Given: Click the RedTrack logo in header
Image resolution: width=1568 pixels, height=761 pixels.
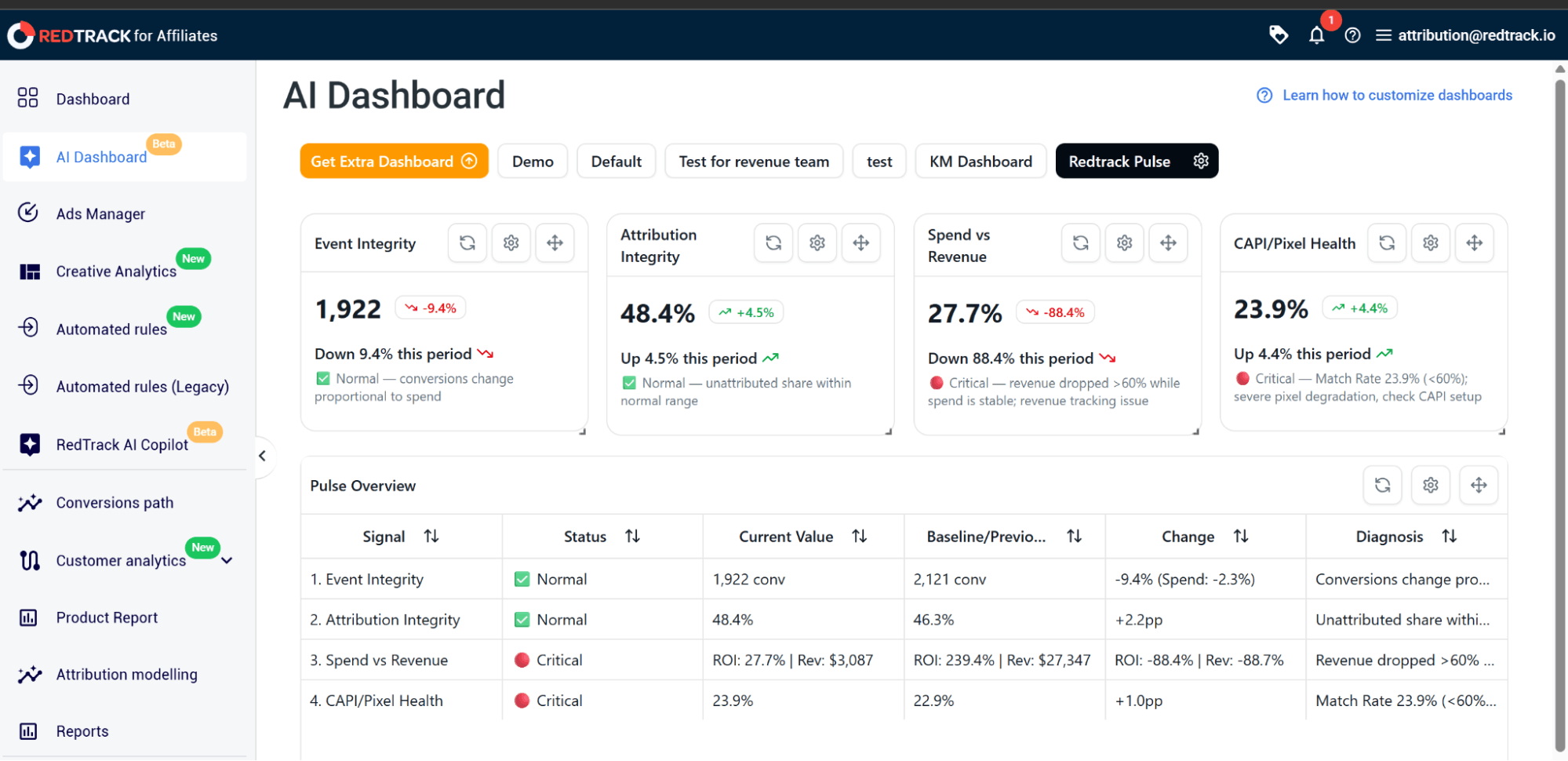Looking at the screenshot, I should pos(112,35).
